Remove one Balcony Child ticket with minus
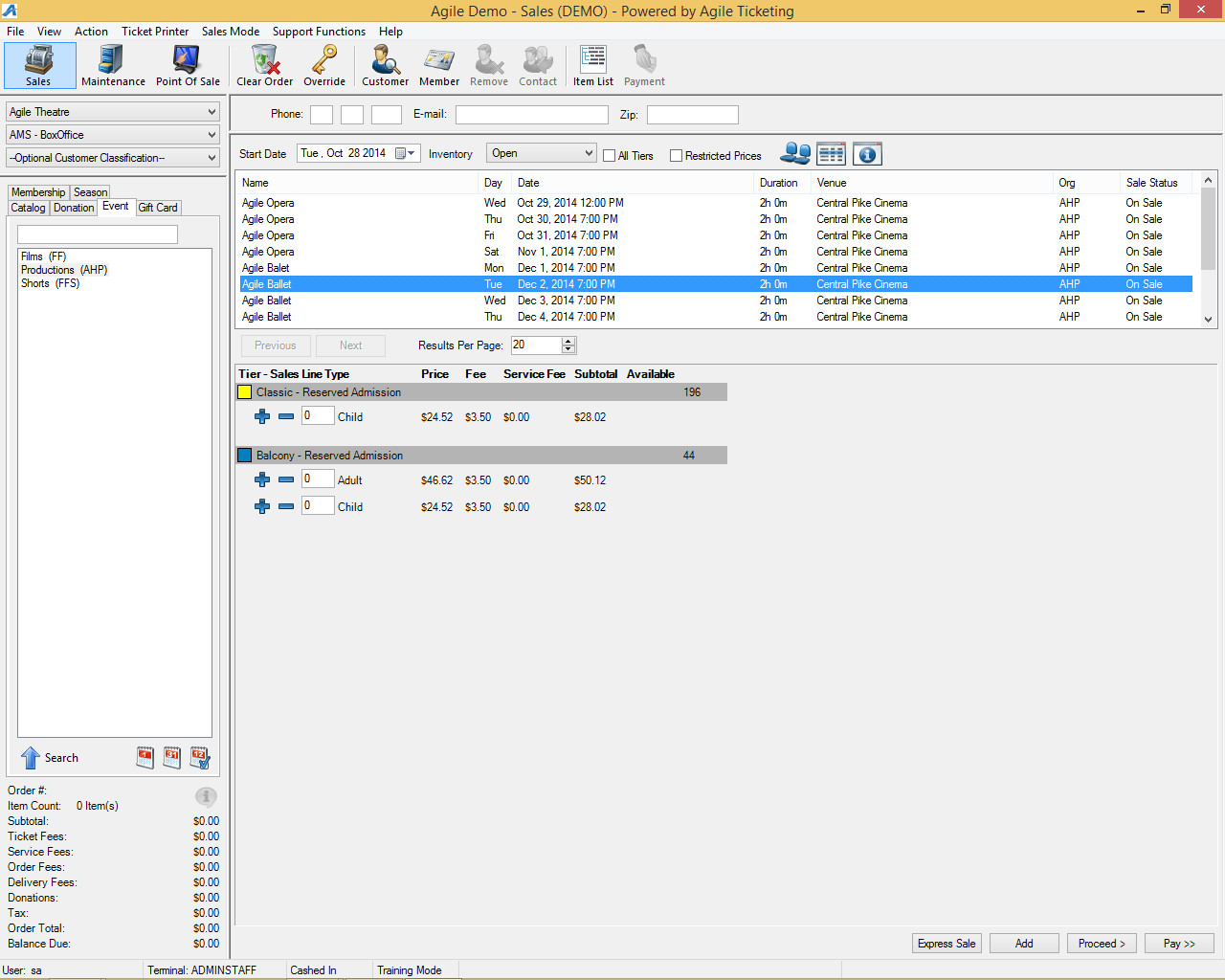This screenshot has height=980, width=1225. 286,506
